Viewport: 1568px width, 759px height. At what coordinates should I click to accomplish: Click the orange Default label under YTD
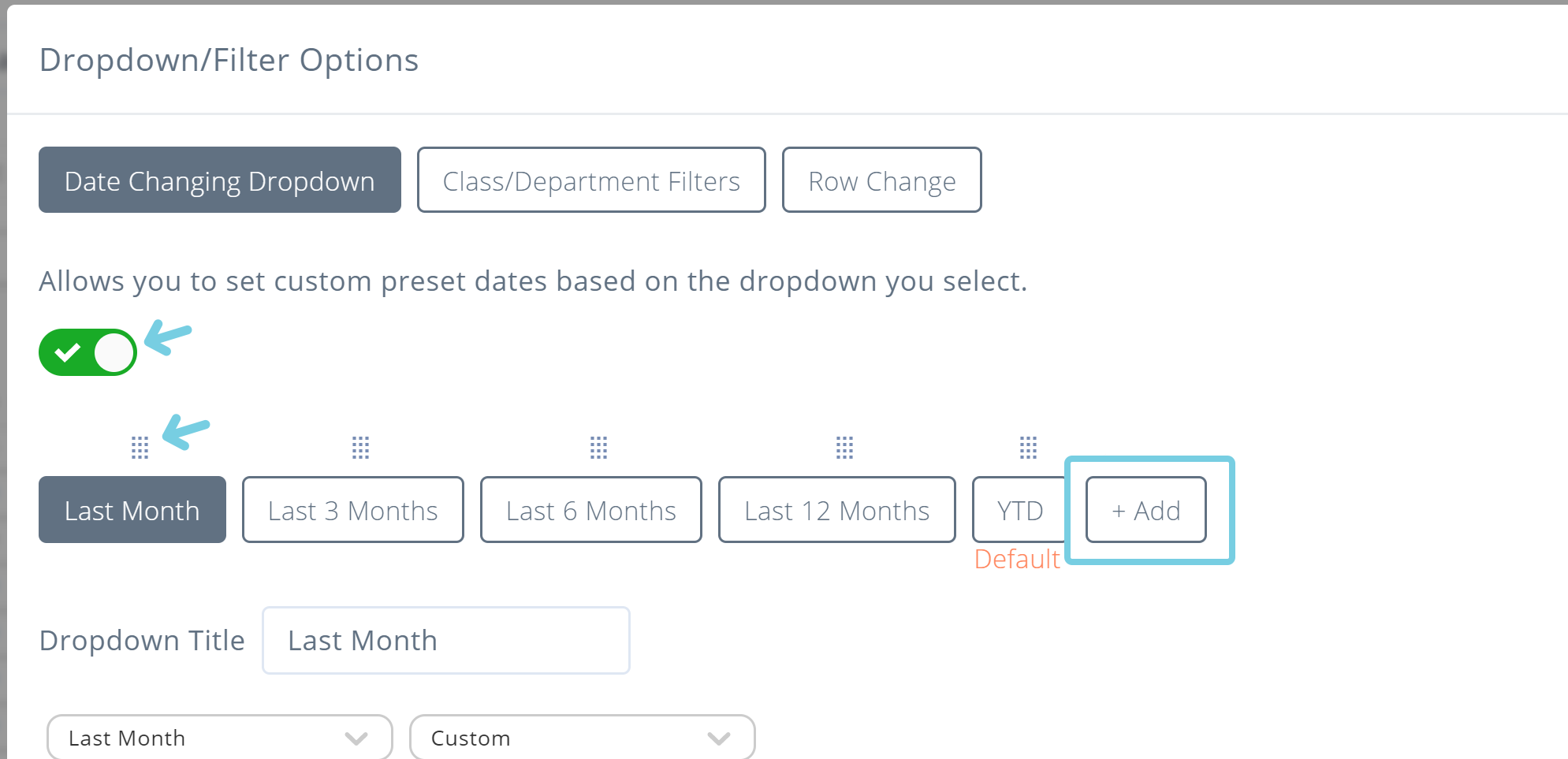pos(1018,560)
